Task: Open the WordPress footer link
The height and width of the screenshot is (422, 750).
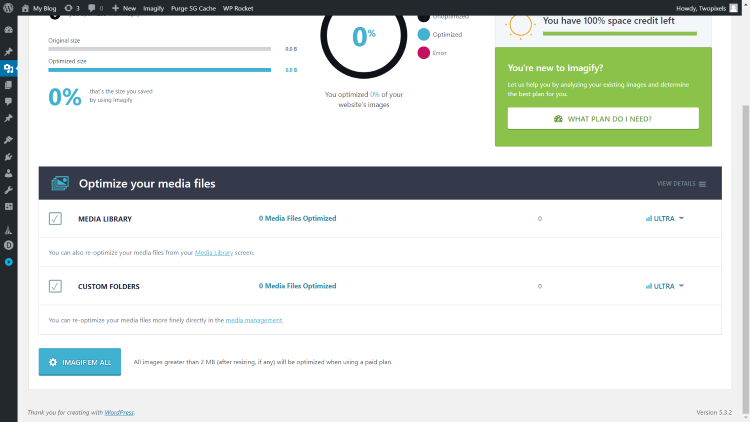Action: tap(119, 412)
